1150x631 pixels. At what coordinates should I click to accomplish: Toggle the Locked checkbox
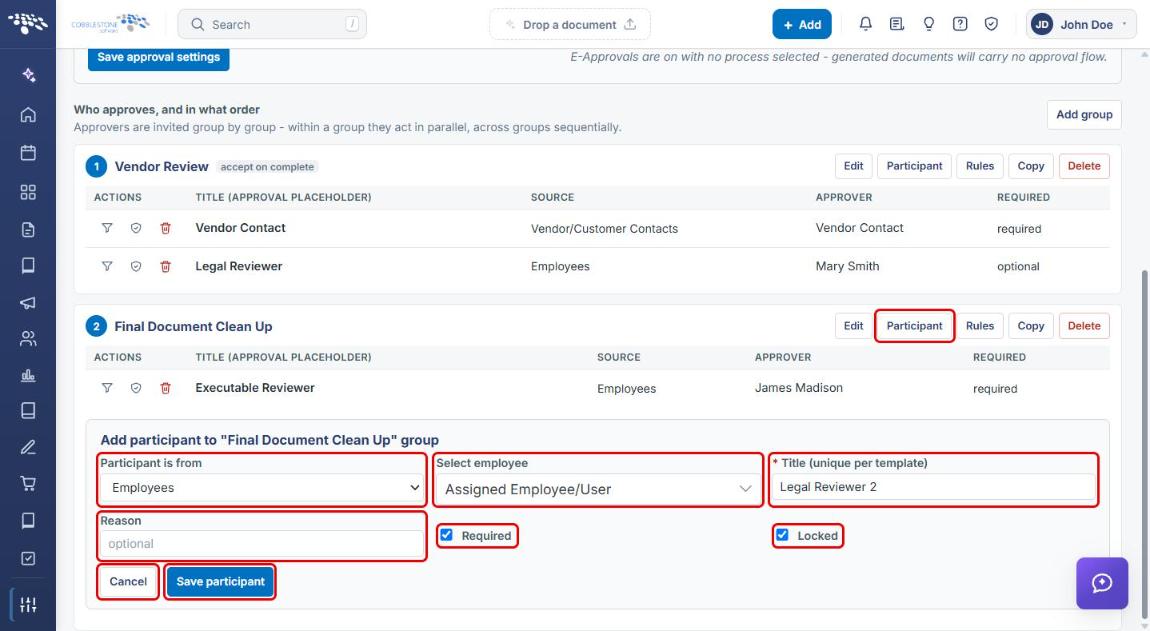click(x=782, y=535)
